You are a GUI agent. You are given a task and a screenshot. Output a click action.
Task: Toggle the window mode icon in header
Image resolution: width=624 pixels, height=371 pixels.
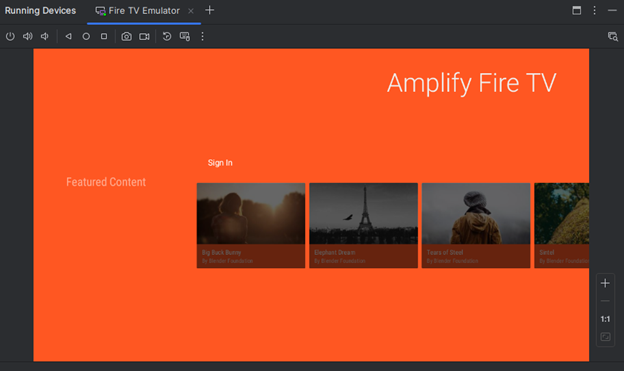point(577,11)
